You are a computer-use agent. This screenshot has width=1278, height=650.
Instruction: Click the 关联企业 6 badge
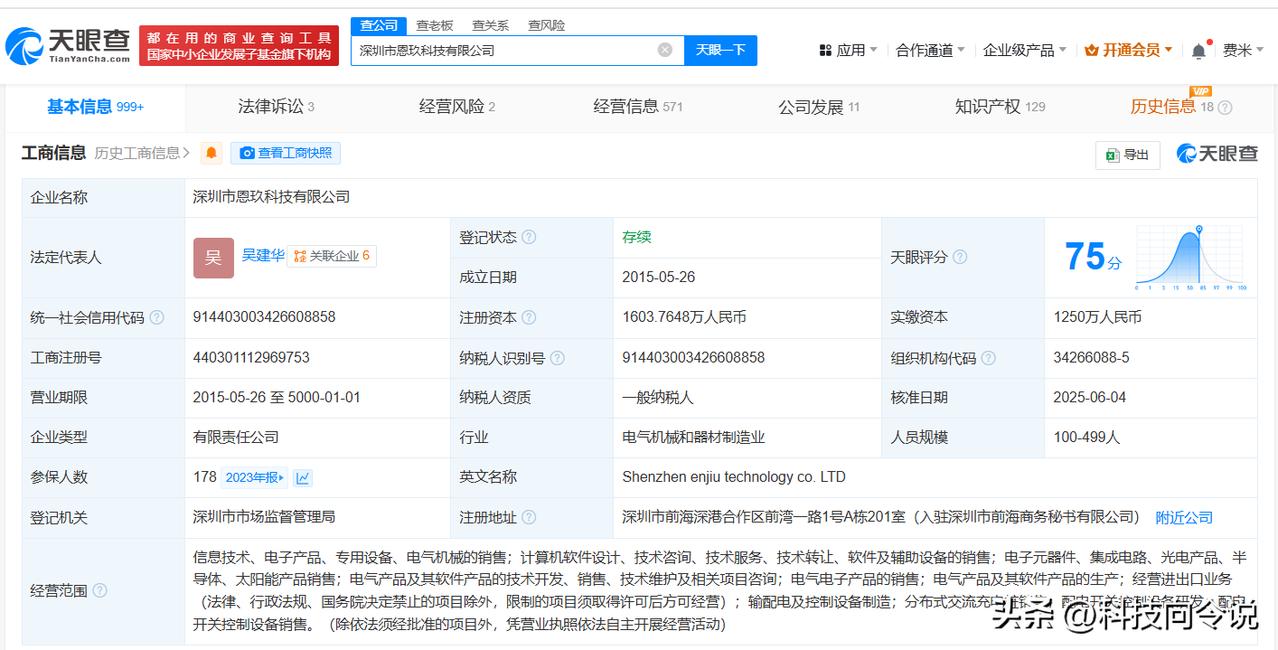click(x=332, y=256)
